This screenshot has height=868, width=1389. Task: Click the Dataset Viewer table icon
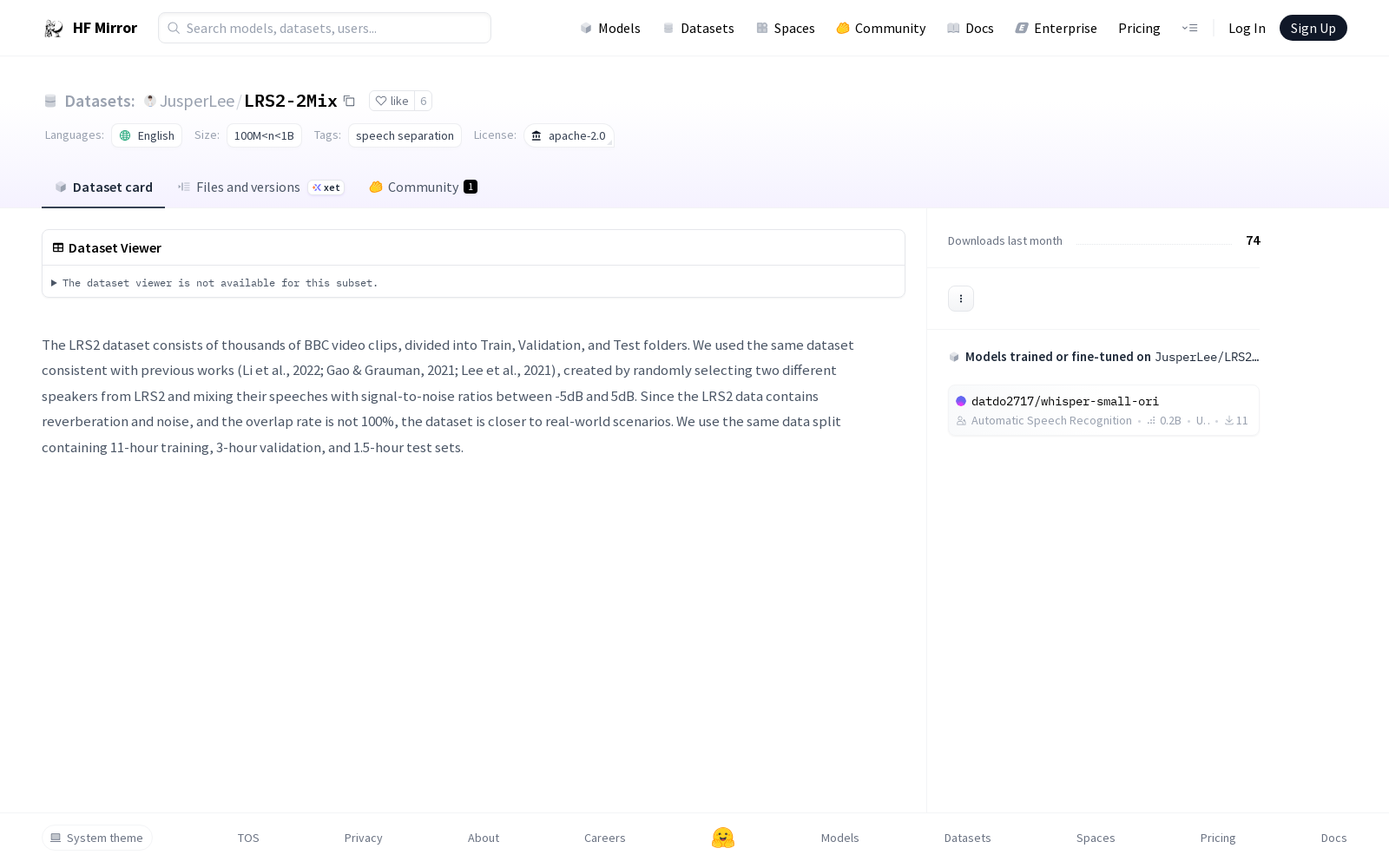(58, 247)
